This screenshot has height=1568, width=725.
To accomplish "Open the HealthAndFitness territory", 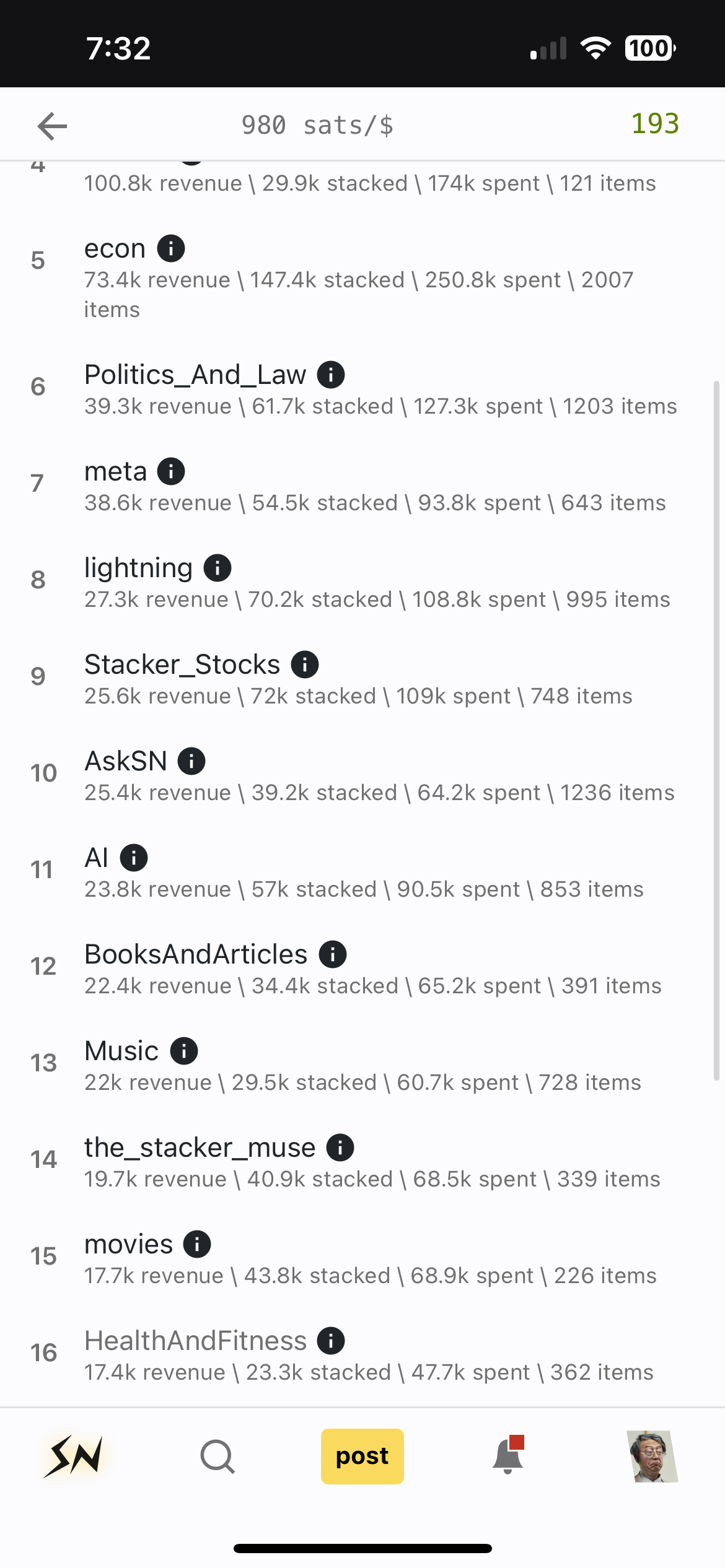I will coord(195,1341).
